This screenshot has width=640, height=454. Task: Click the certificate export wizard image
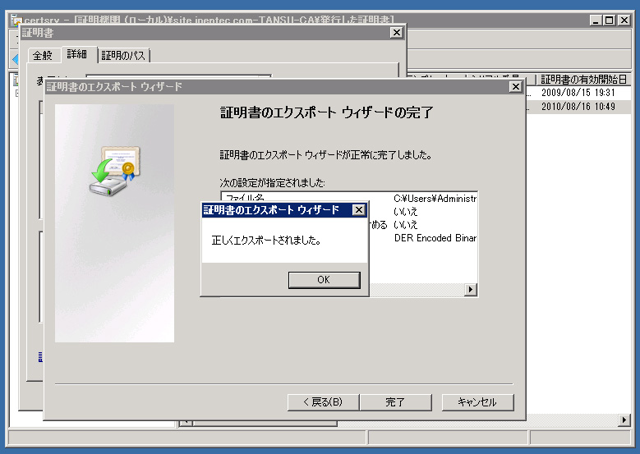point(115,223)
